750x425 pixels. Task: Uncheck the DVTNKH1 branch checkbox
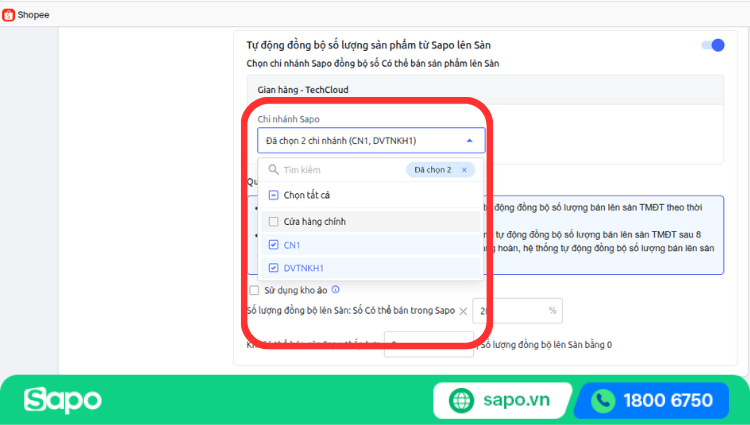coord(273,268)
